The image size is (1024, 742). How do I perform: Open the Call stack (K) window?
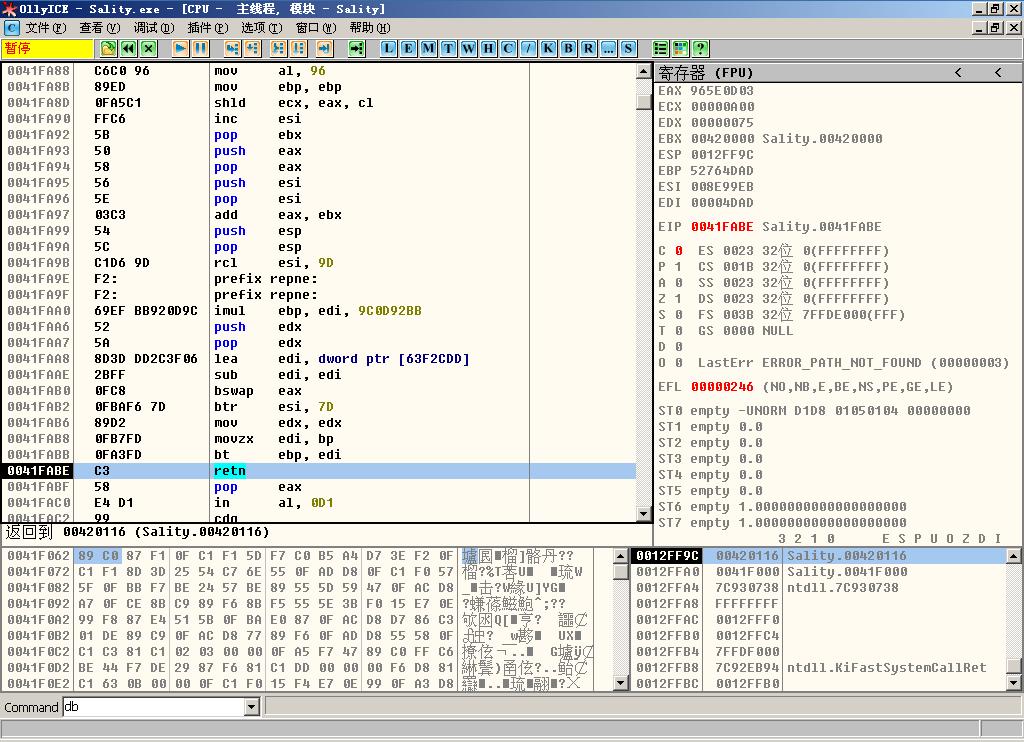[548, 48]
